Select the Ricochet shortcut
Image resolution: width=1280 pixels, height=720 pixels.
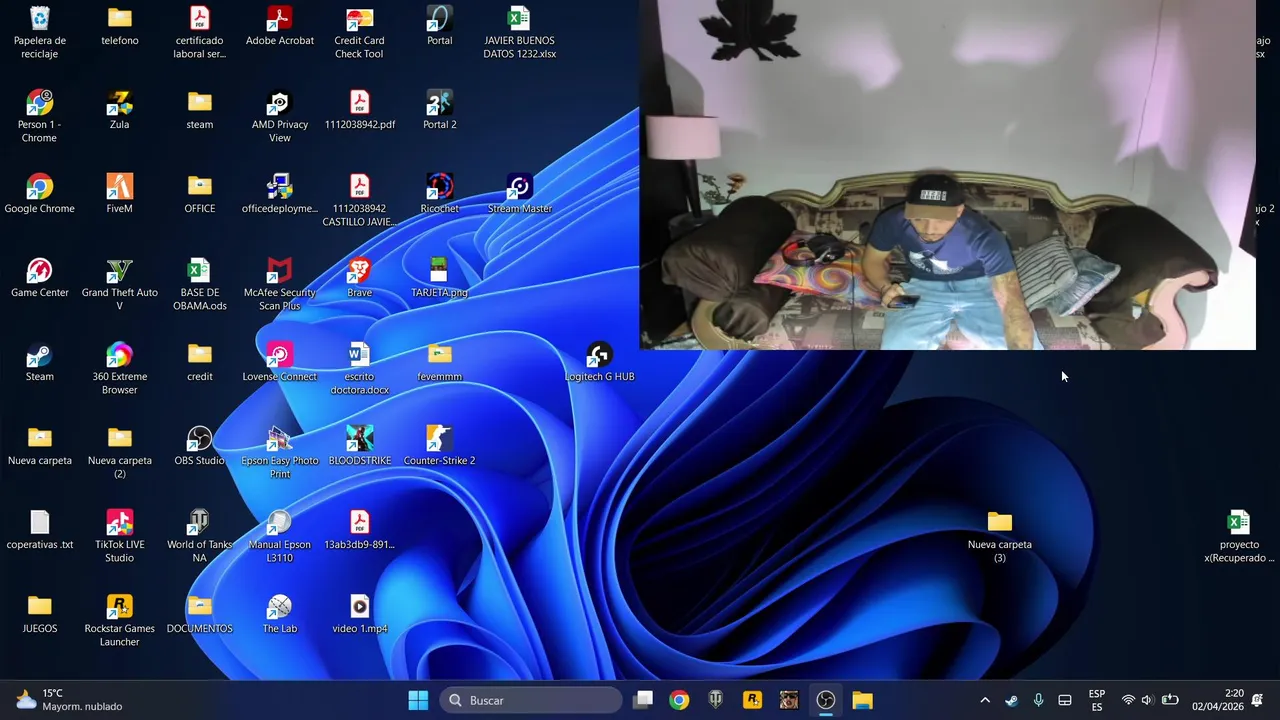[x=439, y=194]
